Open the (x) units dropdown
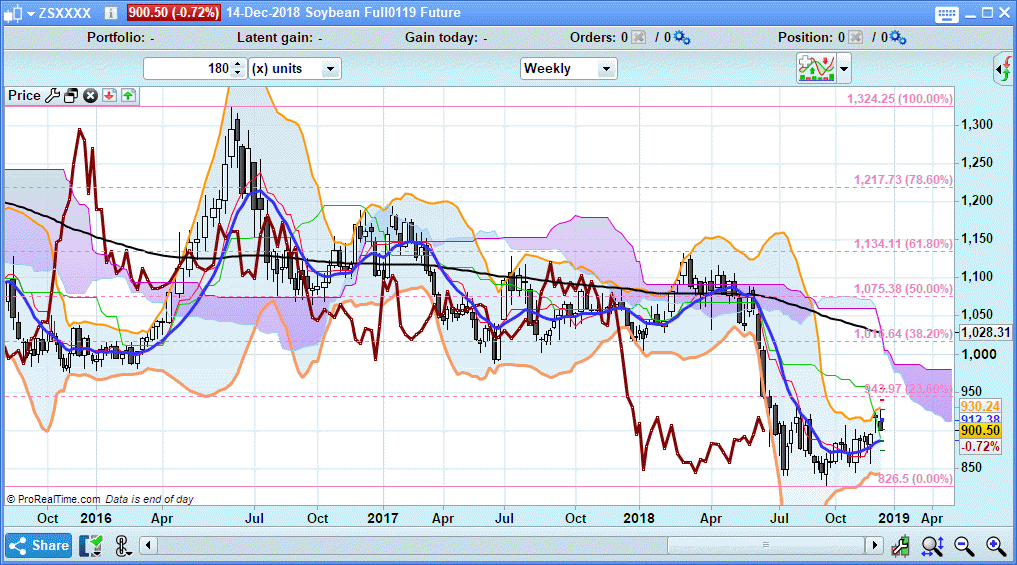 pyautogui.click(x=295, y=69)
